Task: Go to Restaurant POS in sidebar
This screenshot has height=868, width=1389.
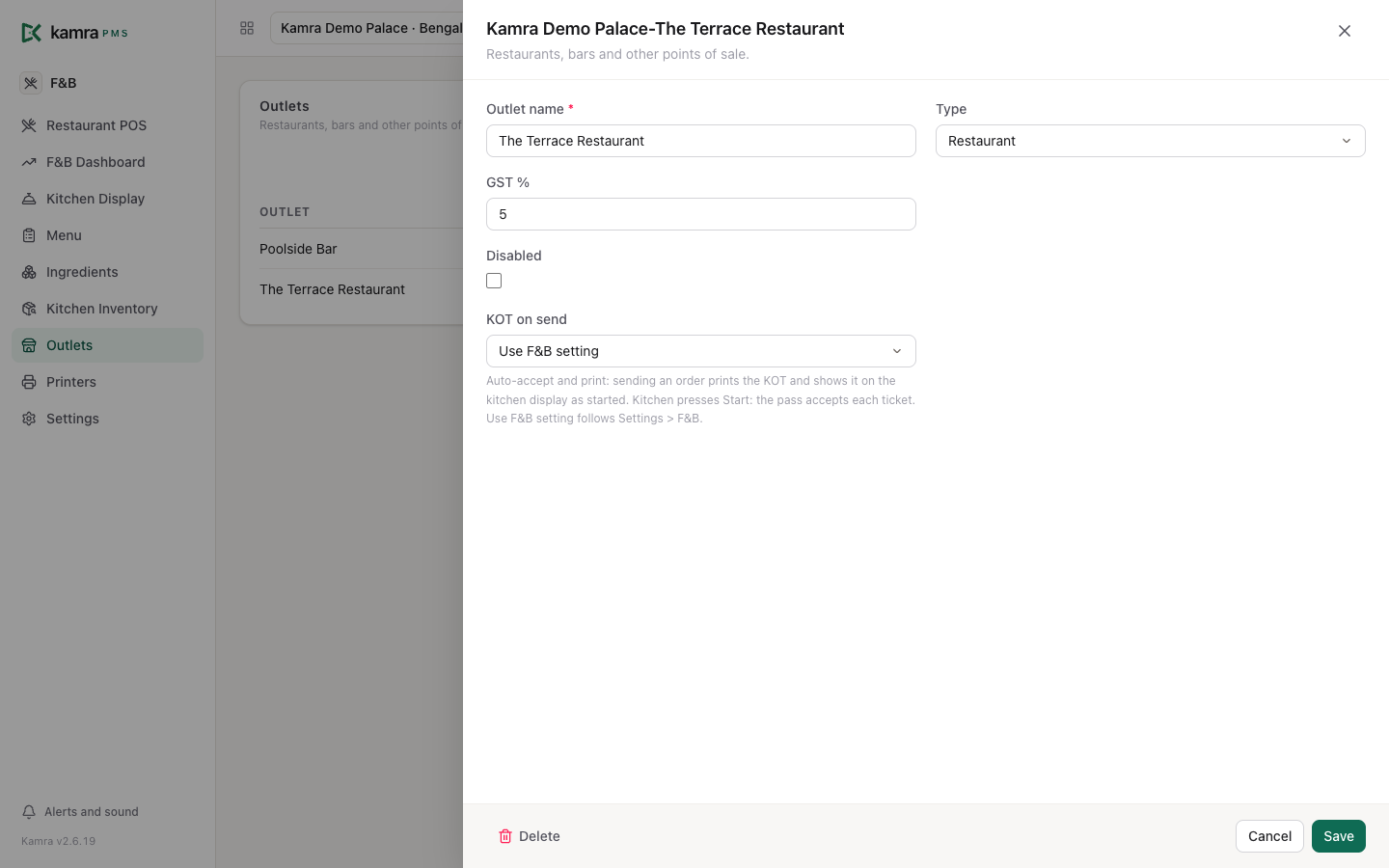Action: [107, 125]
